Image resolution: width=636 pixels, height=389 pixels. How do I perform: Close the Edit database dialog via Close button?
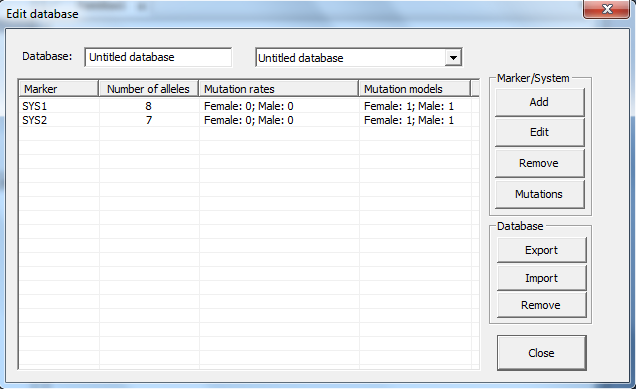pyautogui.click(x=541, y=353)
